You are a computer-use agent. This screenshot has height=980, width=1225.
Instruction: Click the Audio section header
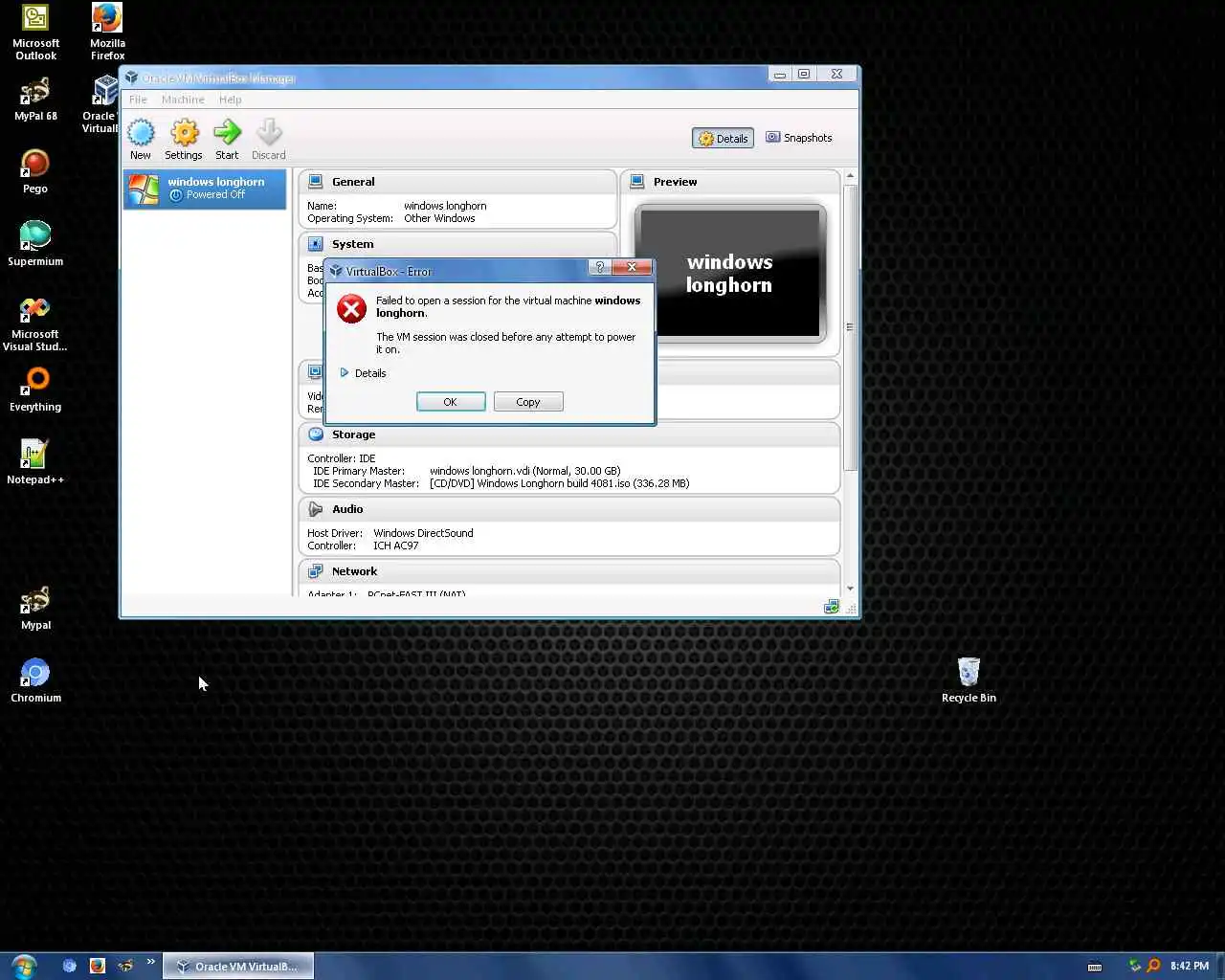569,509
